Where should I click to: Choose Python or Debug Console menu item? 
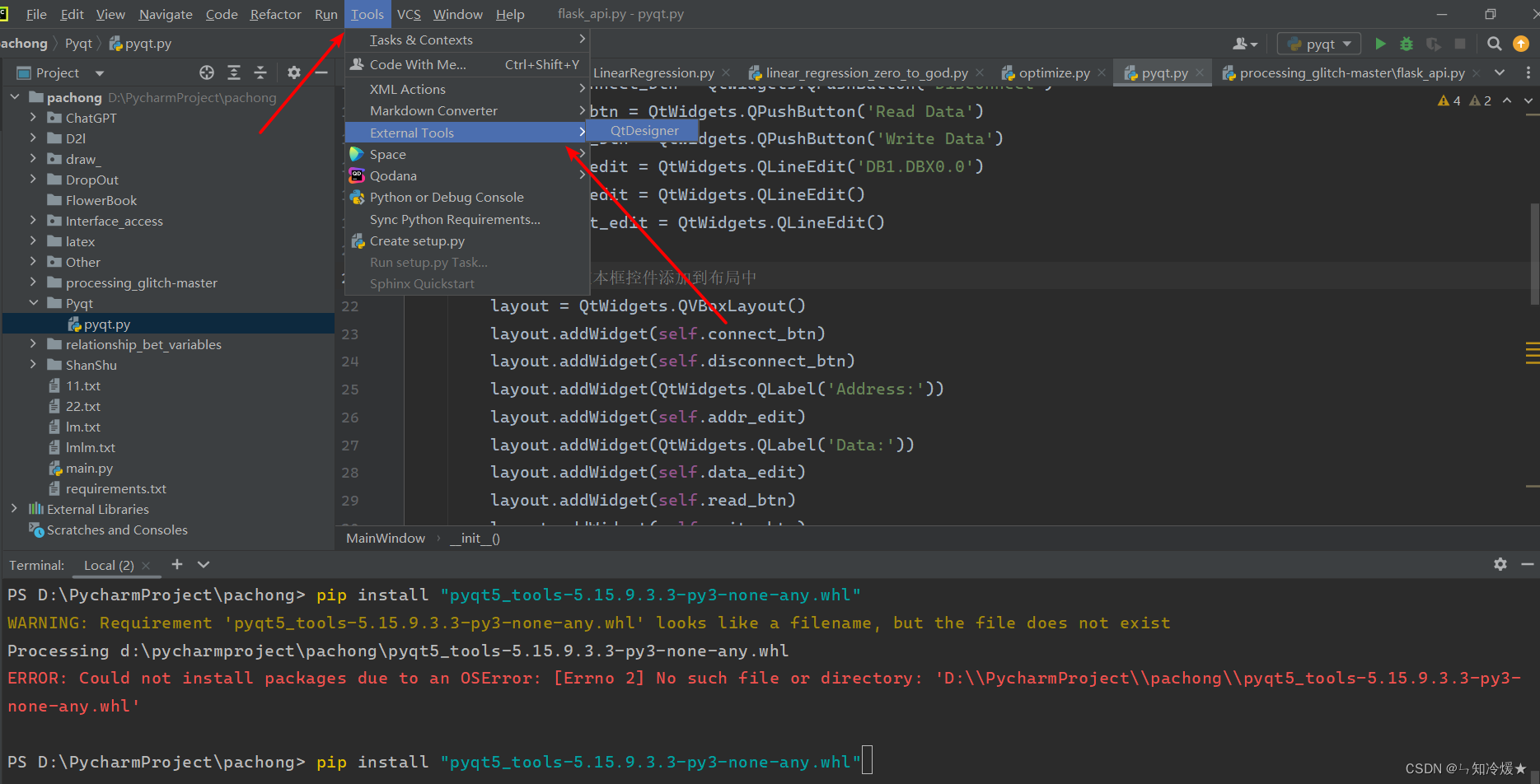[x=446, y=198]
